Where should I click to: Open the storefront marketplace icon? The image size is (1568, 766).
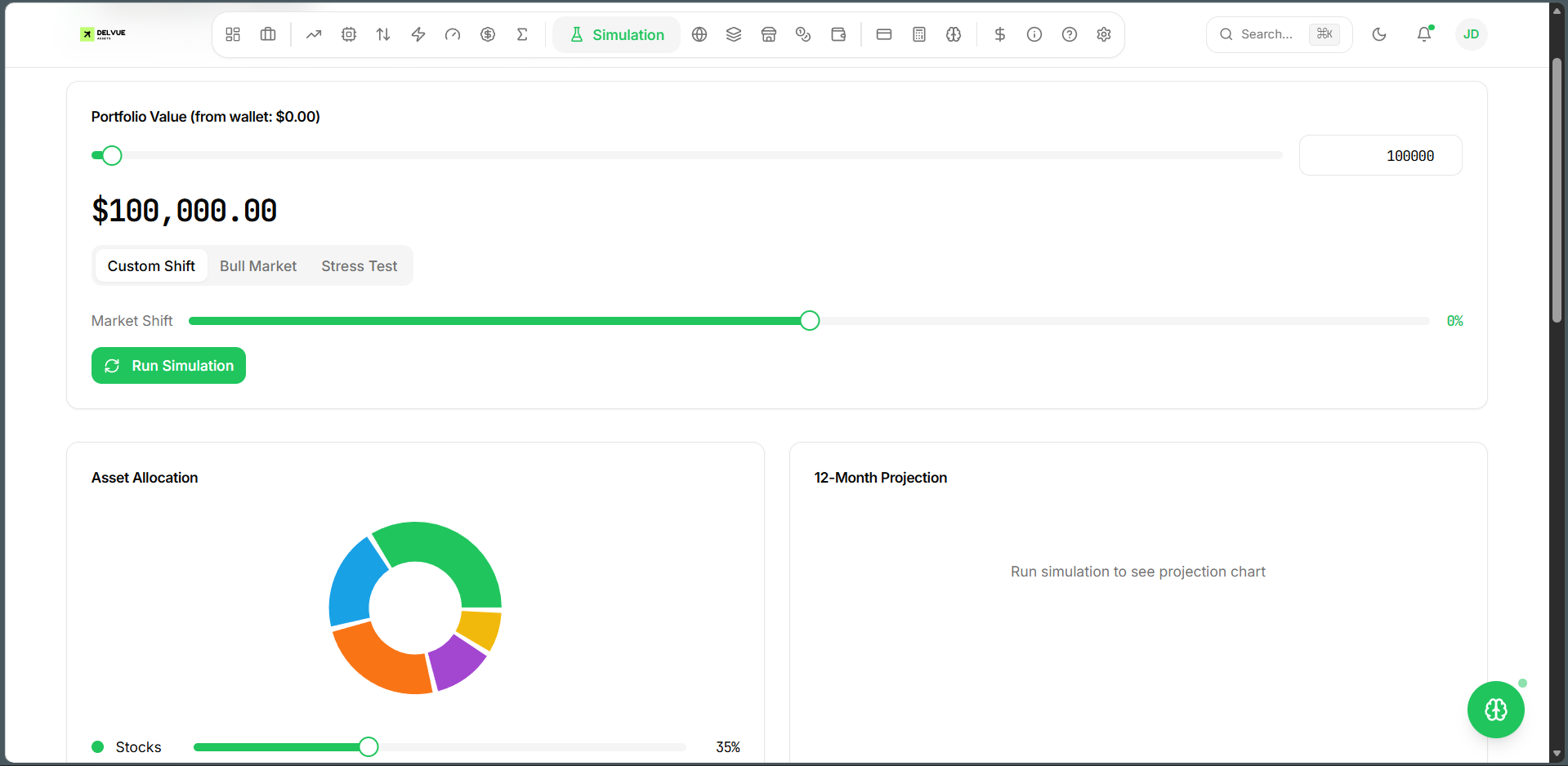769,34
